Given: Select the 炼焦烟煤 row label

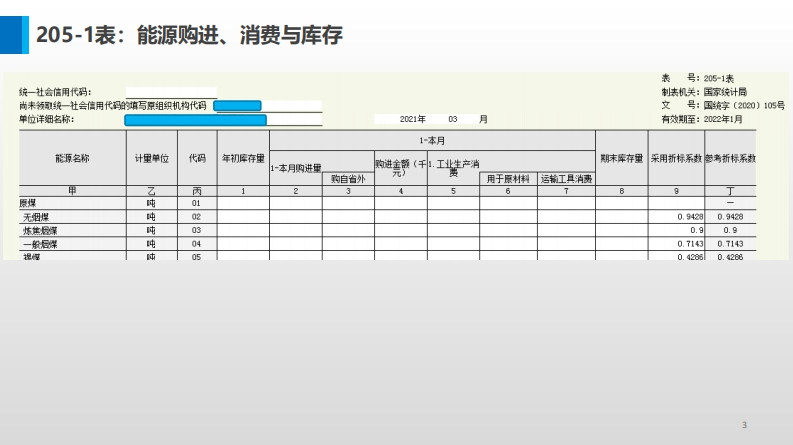Looking at the screenshot, I should [x=40, y=231].
